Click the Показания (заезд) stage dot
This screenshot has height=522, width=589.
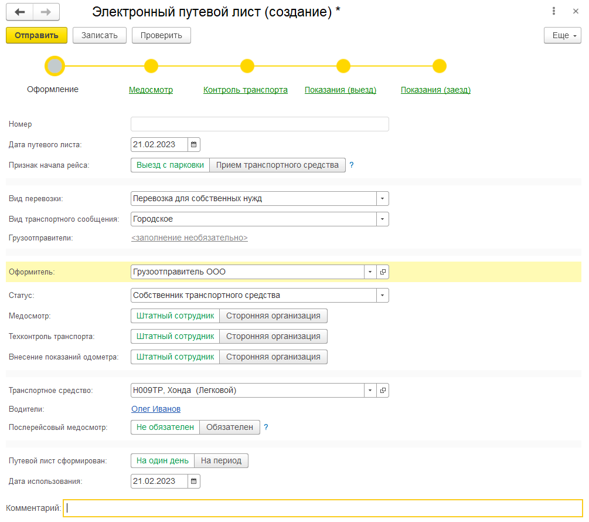[x=439, y=66]
